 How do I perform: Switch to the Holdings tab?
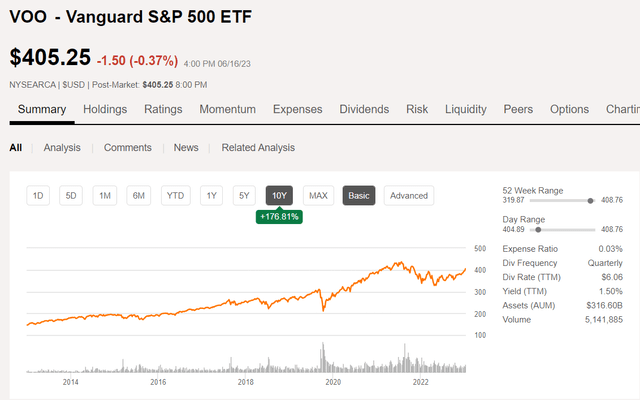pyautogui.click(x=105, y=109)
